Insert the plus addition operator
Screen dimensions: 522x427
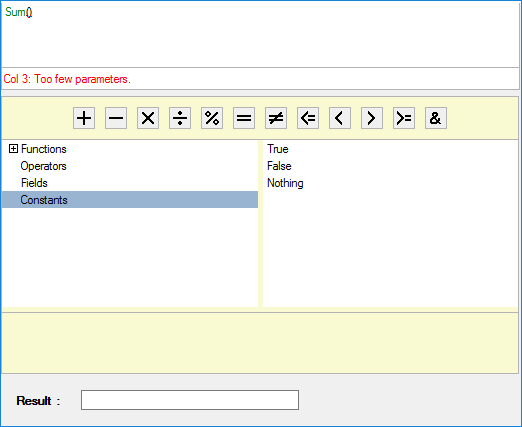click(x=84, y=118)
